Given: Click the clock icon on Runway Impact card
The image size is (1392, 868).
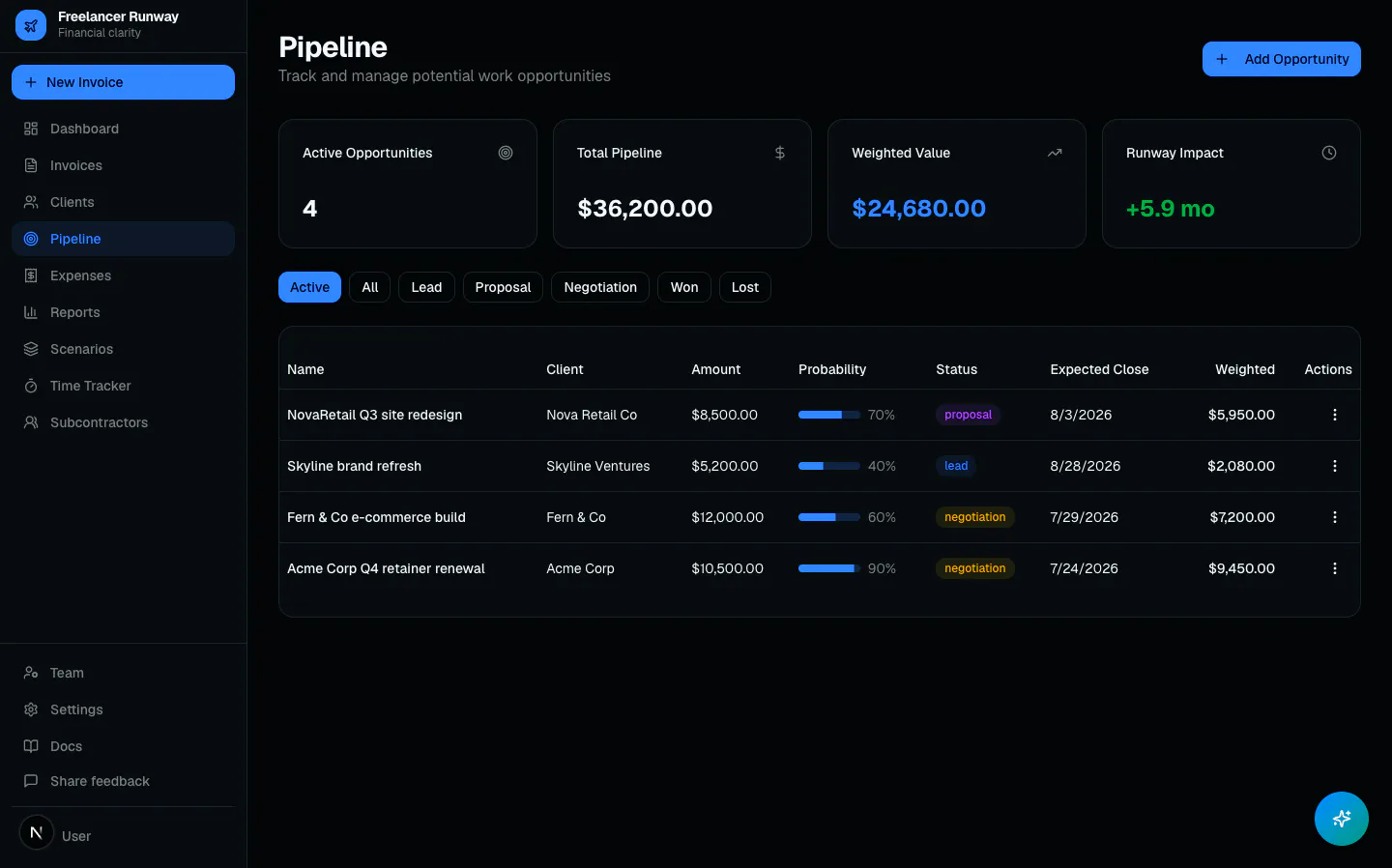Looking at the screenshot, I should click(1329, 153).
